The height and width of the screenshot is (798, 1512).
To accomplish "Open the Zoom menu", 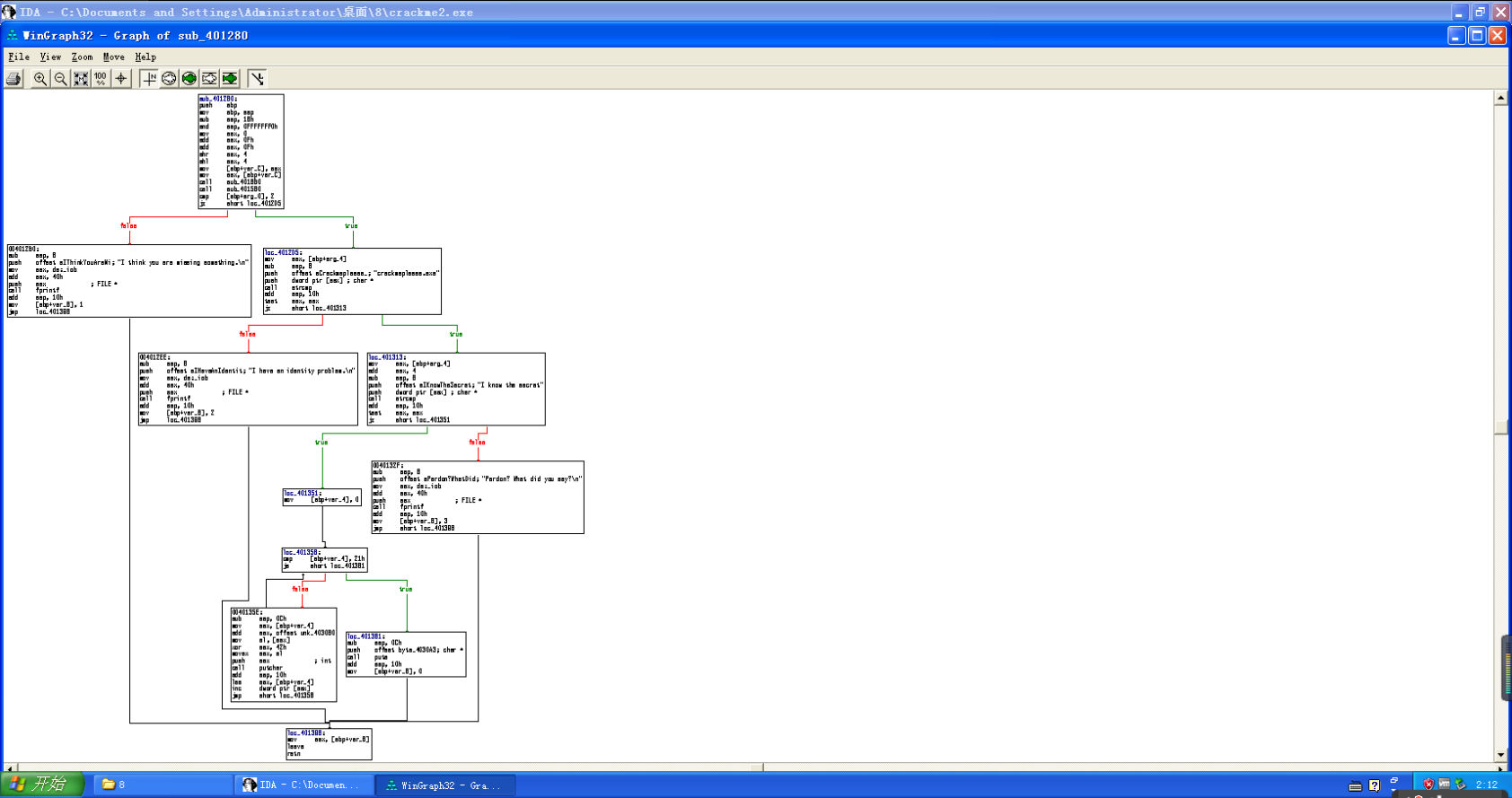I will pyautogui.click(x=82, y=57).
